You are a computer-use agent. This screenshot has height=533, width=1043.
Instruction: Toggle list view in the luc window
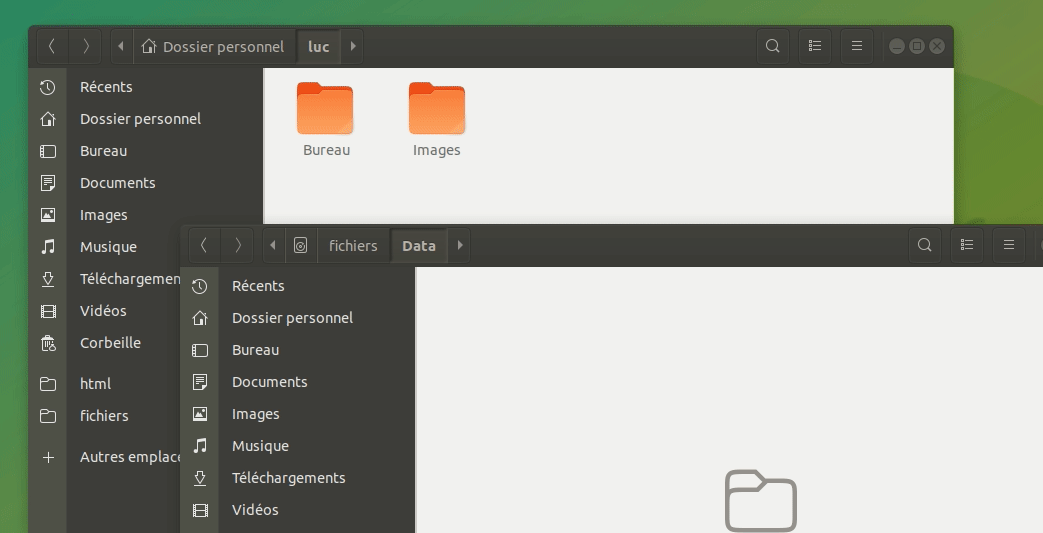(x=815, y=46)
